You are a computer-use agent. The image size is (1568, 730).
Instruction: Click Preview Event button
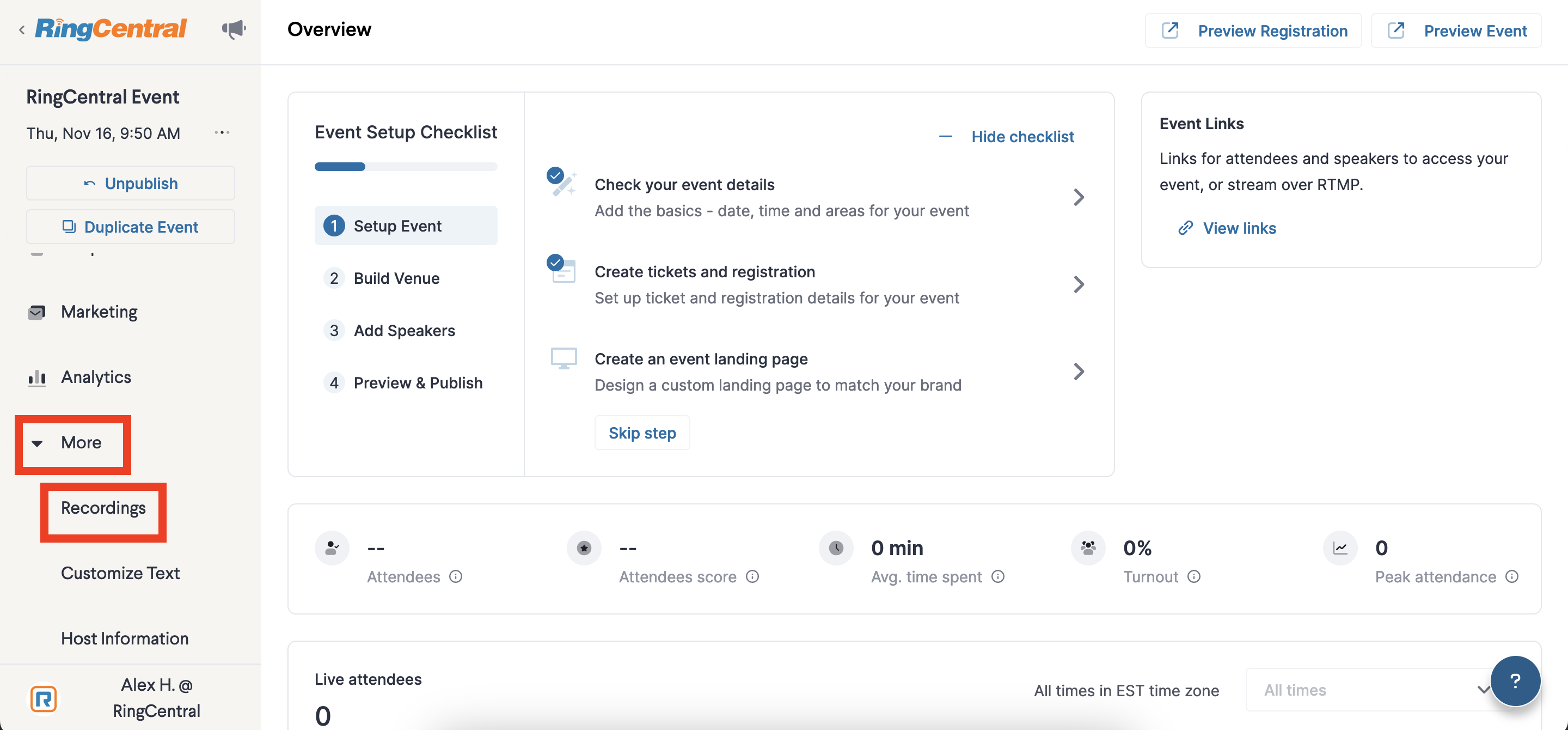point(1456,31)
